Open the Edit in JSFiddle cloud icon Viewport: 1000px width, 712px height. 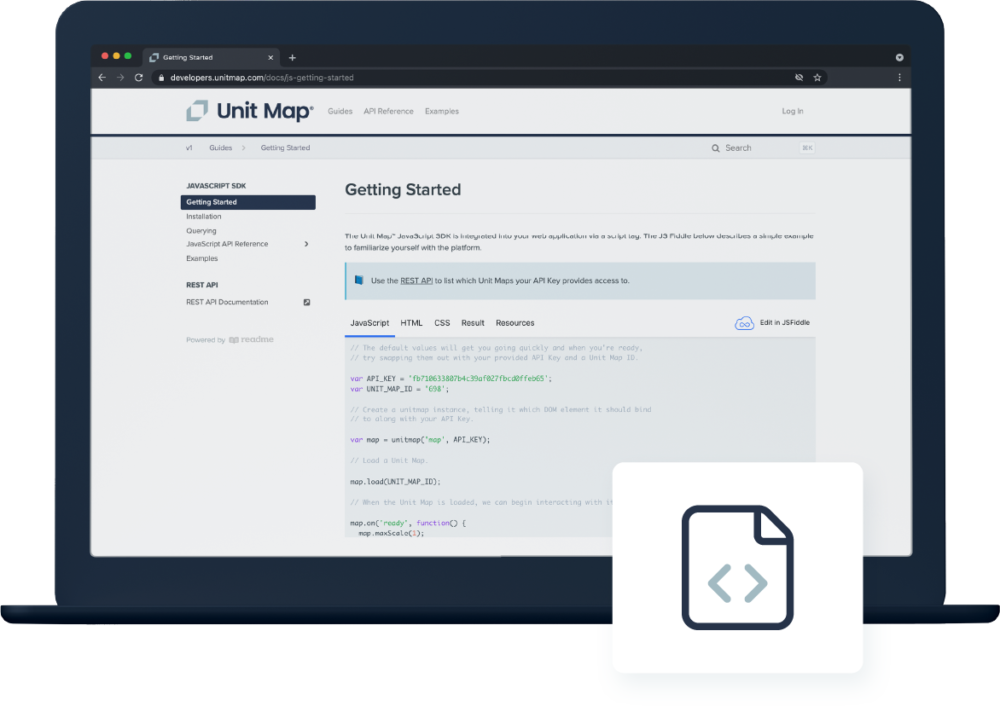tap(744, 322)
